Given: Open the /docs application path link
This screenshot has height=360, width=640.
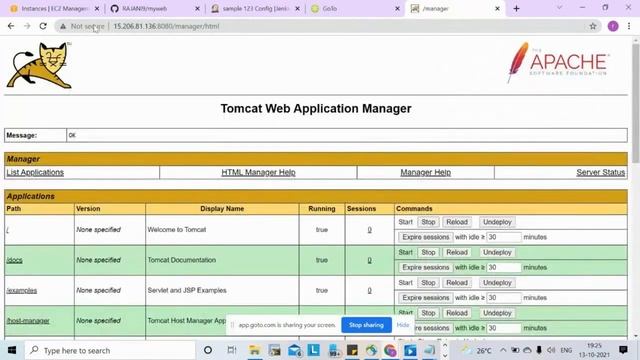Looking at the screenshot, I should tap(14, 260).
